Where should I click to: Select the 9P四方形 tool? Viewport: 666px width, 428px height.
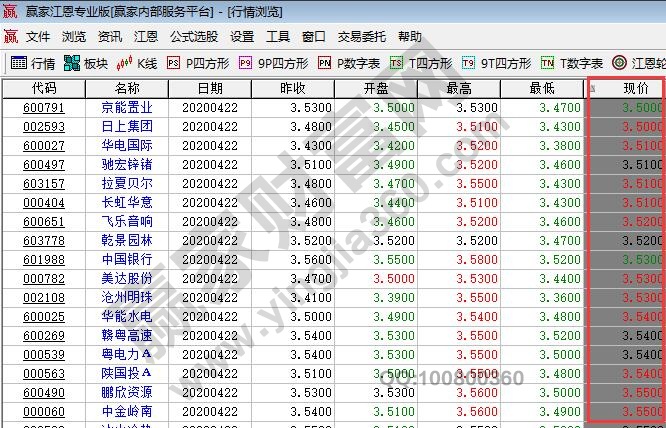pos(246,63)
